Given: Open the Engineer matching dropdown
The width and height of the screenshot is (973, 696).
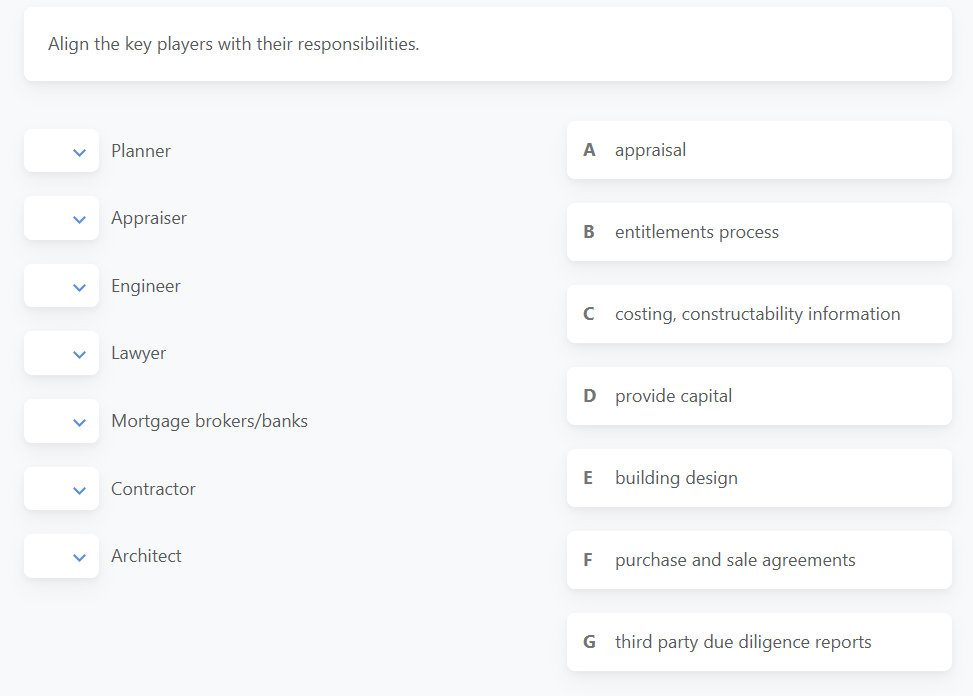Looking at the screenshot, I should click(61, 285).
